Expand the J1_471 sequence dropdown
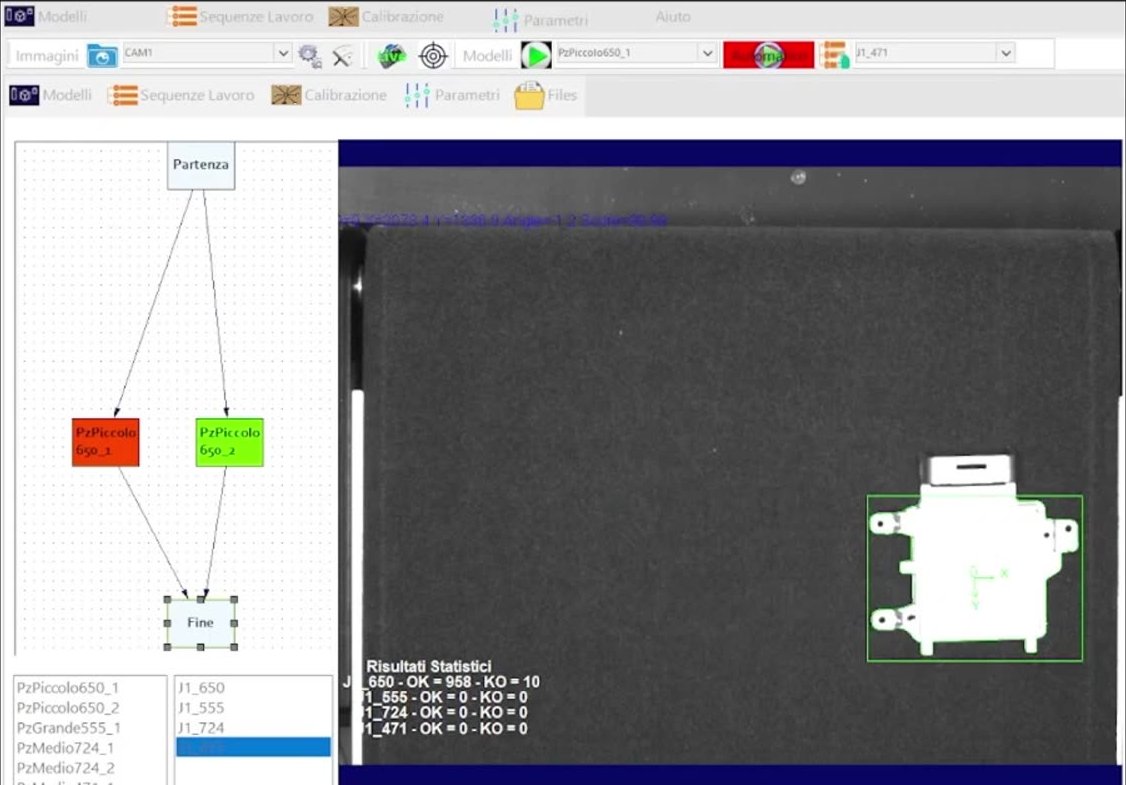 coord(1005,53)
